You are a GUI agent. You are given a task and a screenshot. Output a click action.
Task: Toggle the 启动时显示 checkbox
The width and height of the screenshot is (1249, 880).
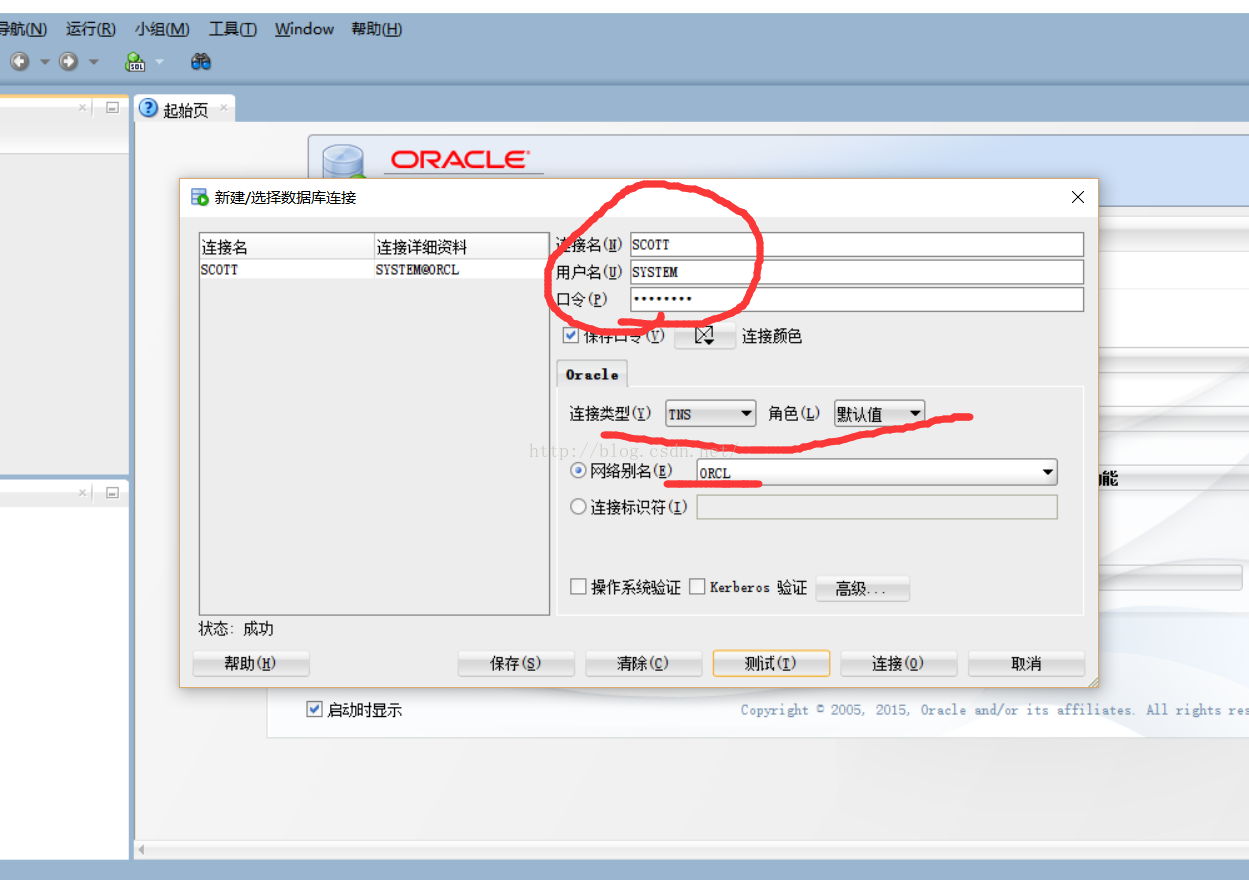pos(315,710)
